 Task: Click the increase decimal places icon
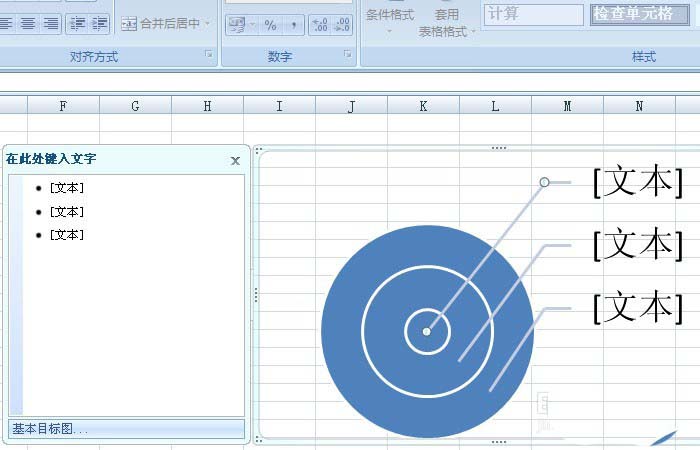tap(318, 24)
